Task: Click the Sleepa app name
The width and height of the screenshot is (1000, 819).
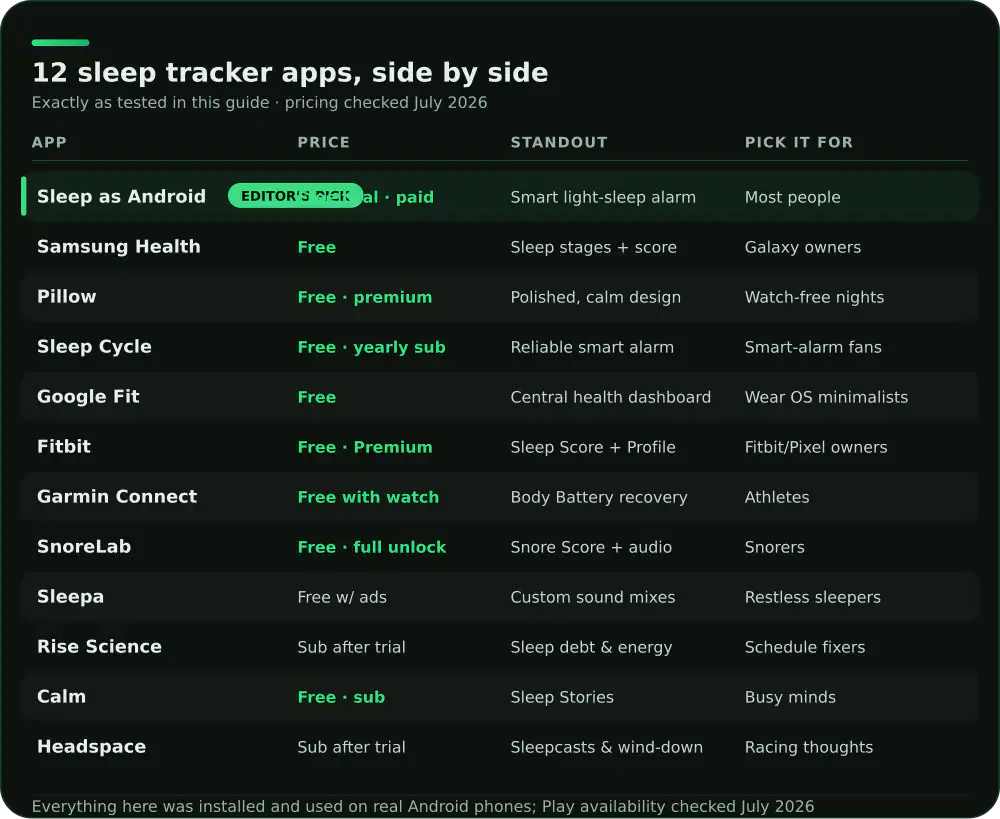Action: click(70, 596)
